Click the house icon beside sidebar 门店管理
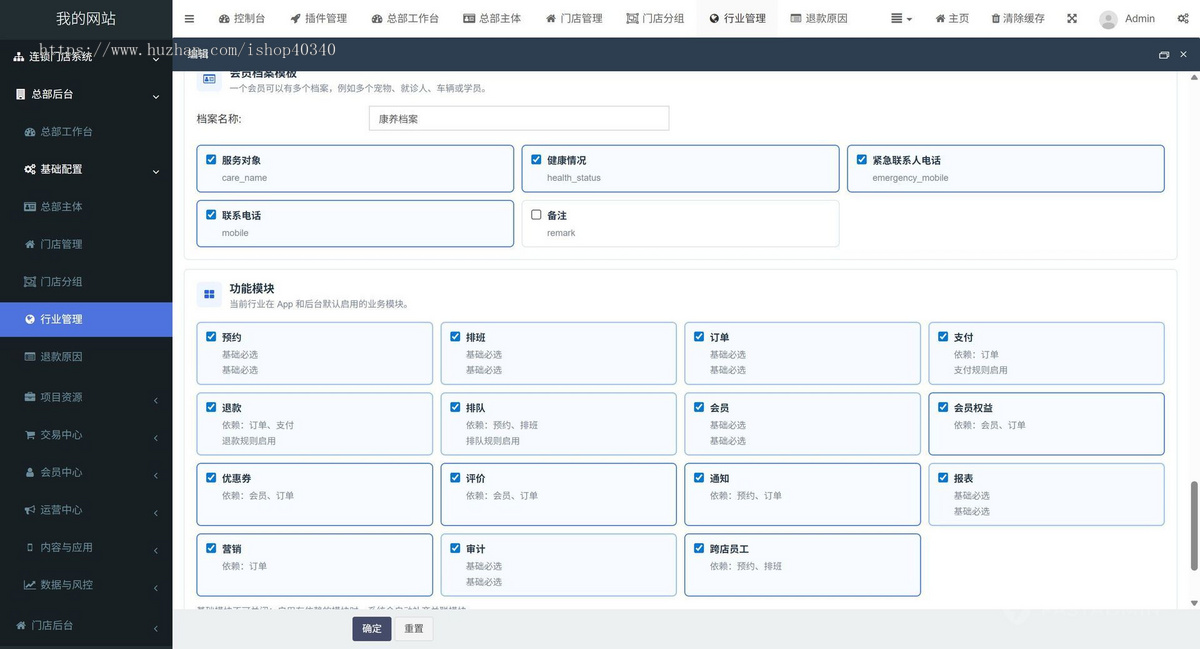 click(x=30, y=244)
